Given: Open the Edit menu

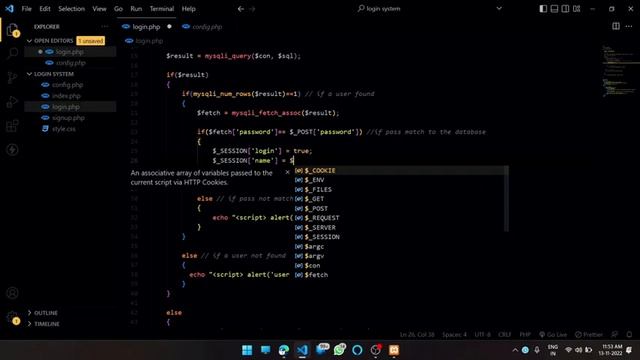Looking at the screenshot, I should tap(45, 9).
